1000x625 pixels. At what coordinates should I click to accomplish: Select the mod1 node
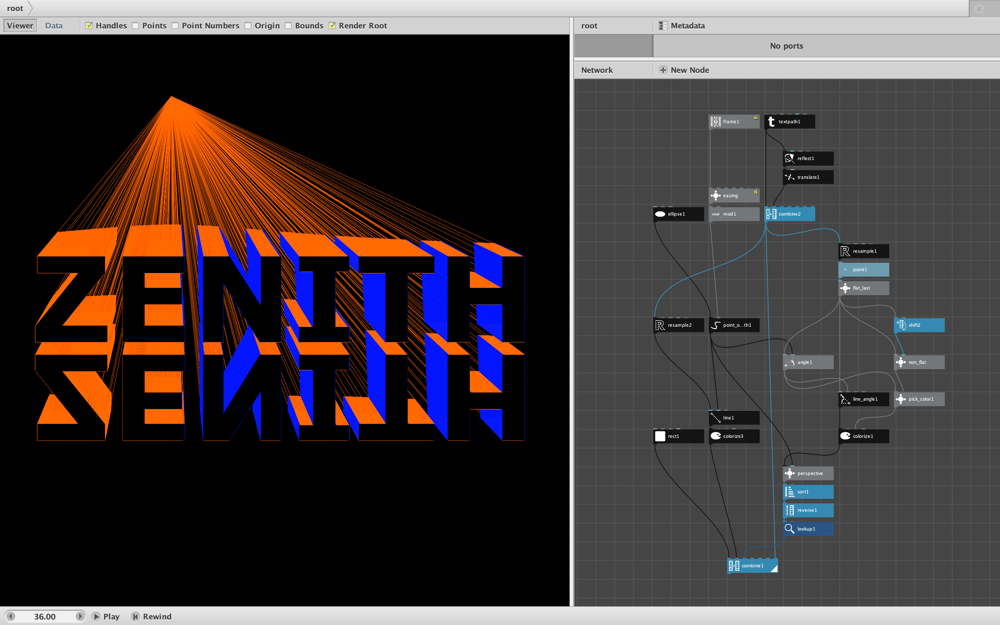734,214
